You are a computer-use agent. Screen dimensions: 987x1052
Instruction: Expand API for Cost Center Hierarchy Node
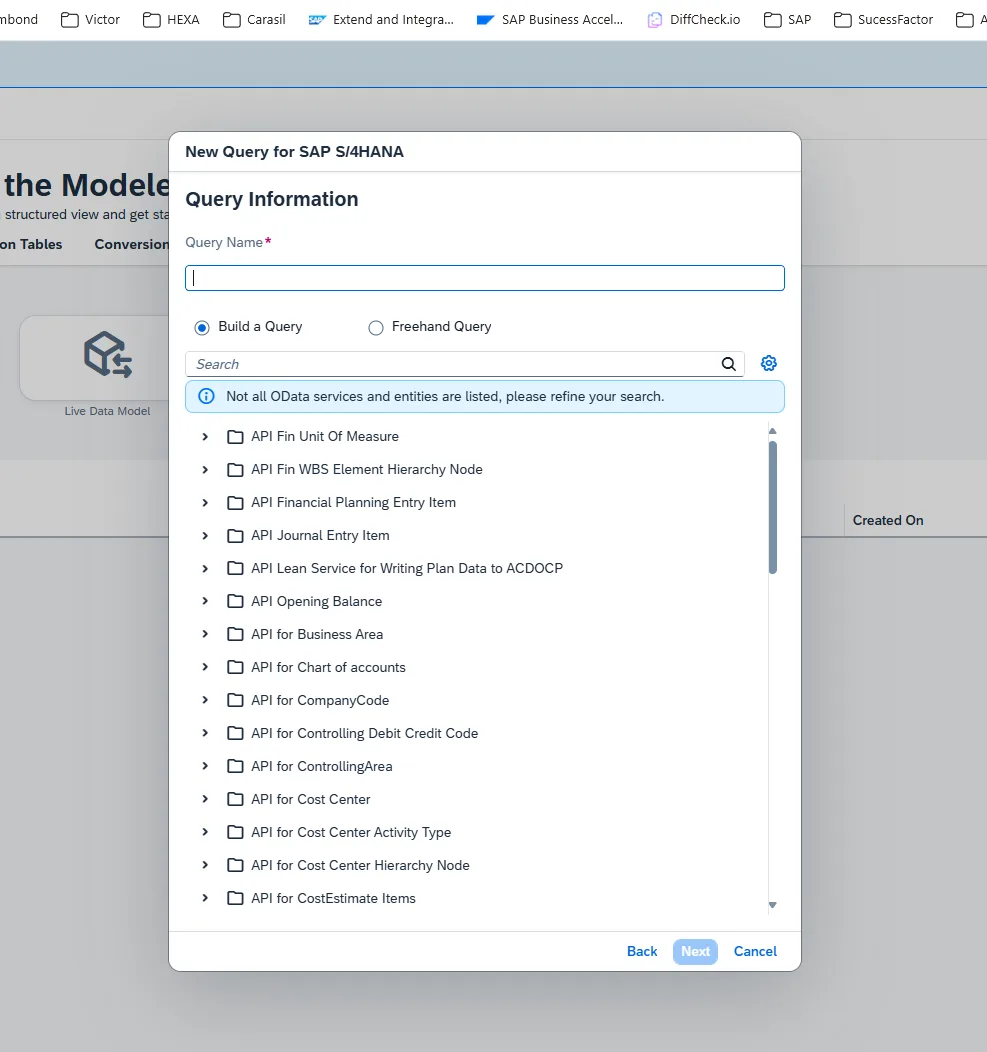pos(205,865)
